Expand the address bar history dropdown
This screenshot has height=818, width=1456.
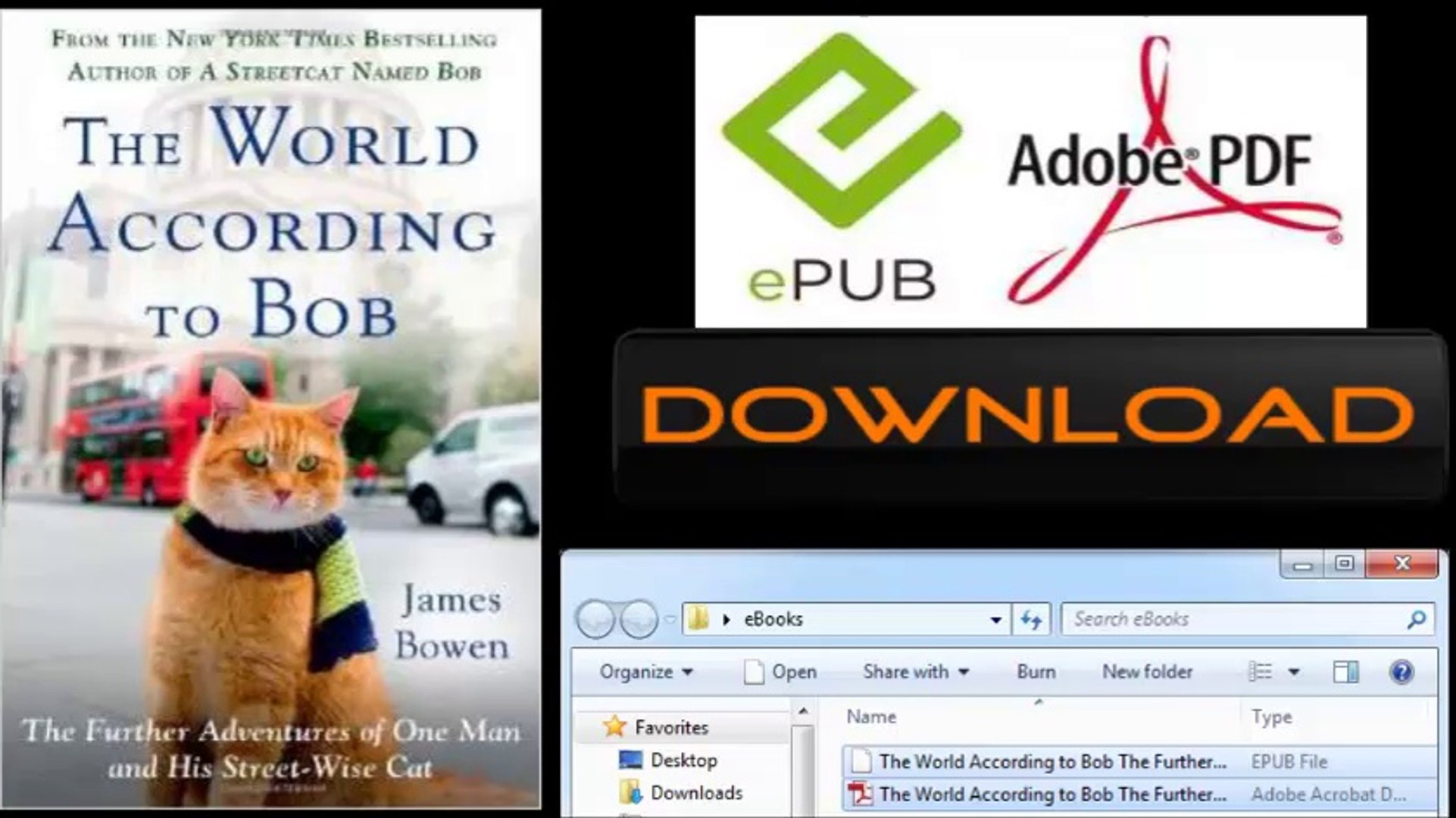tap(995, 620)
